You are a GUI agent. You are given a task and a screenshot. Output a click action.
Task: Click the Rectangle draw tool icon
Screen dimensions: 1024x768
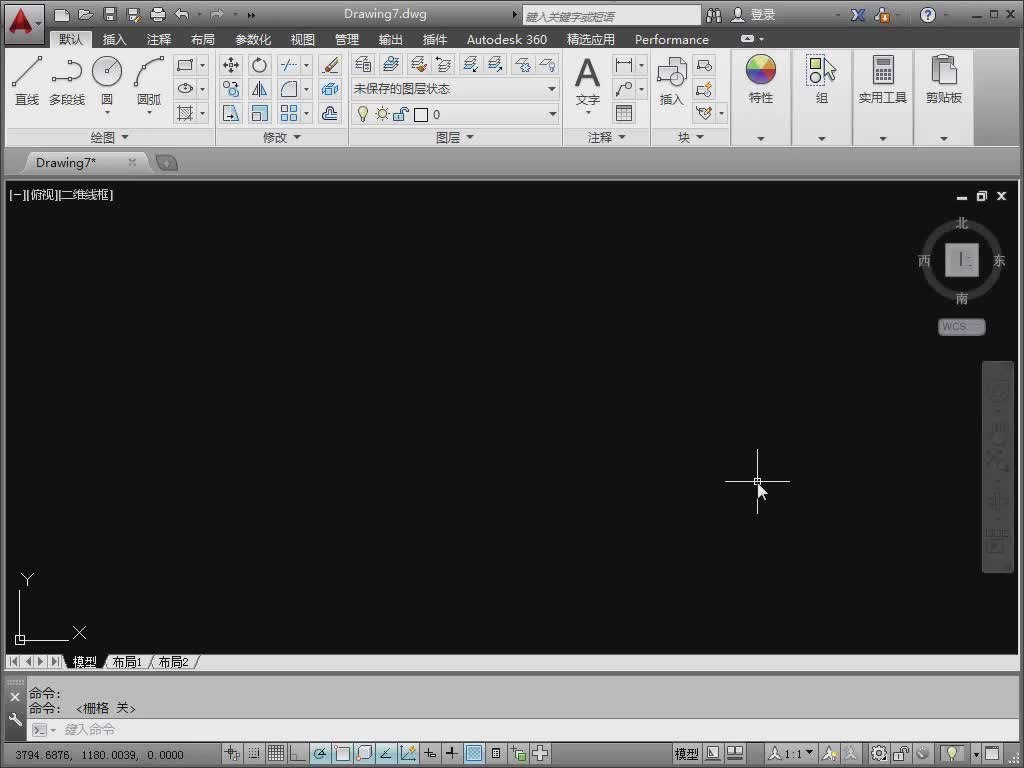tap(185, 65)
